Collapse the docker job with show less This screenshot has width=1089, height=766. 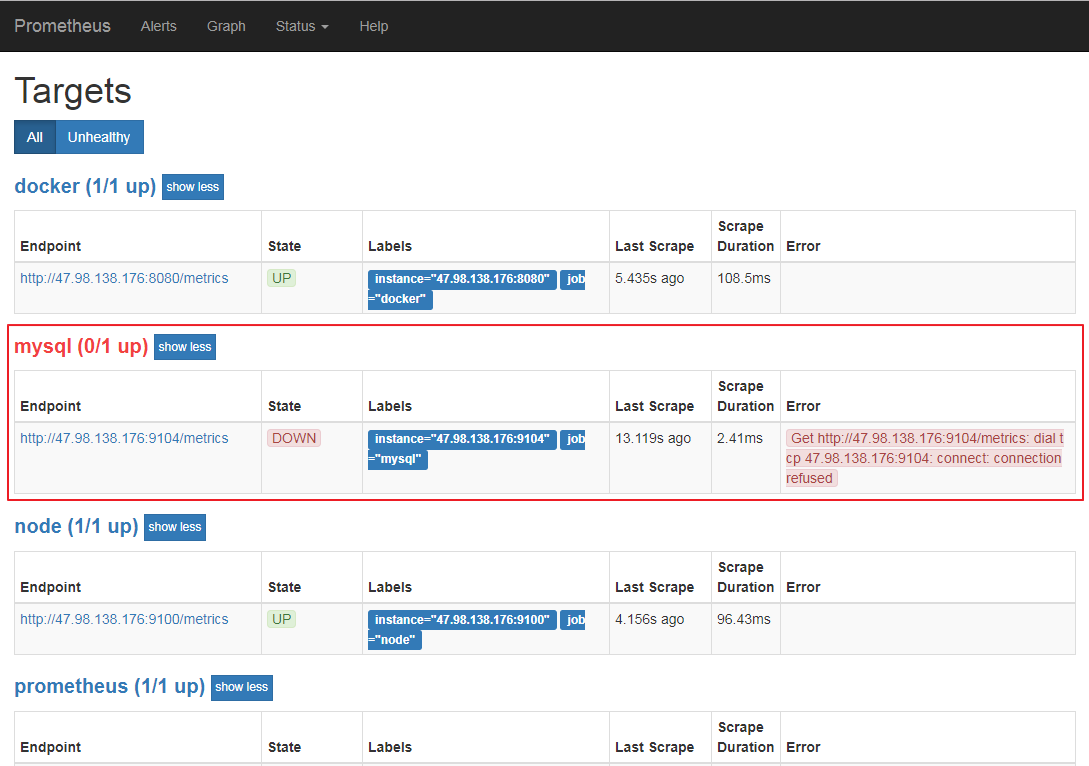click(x=193, y=187)
